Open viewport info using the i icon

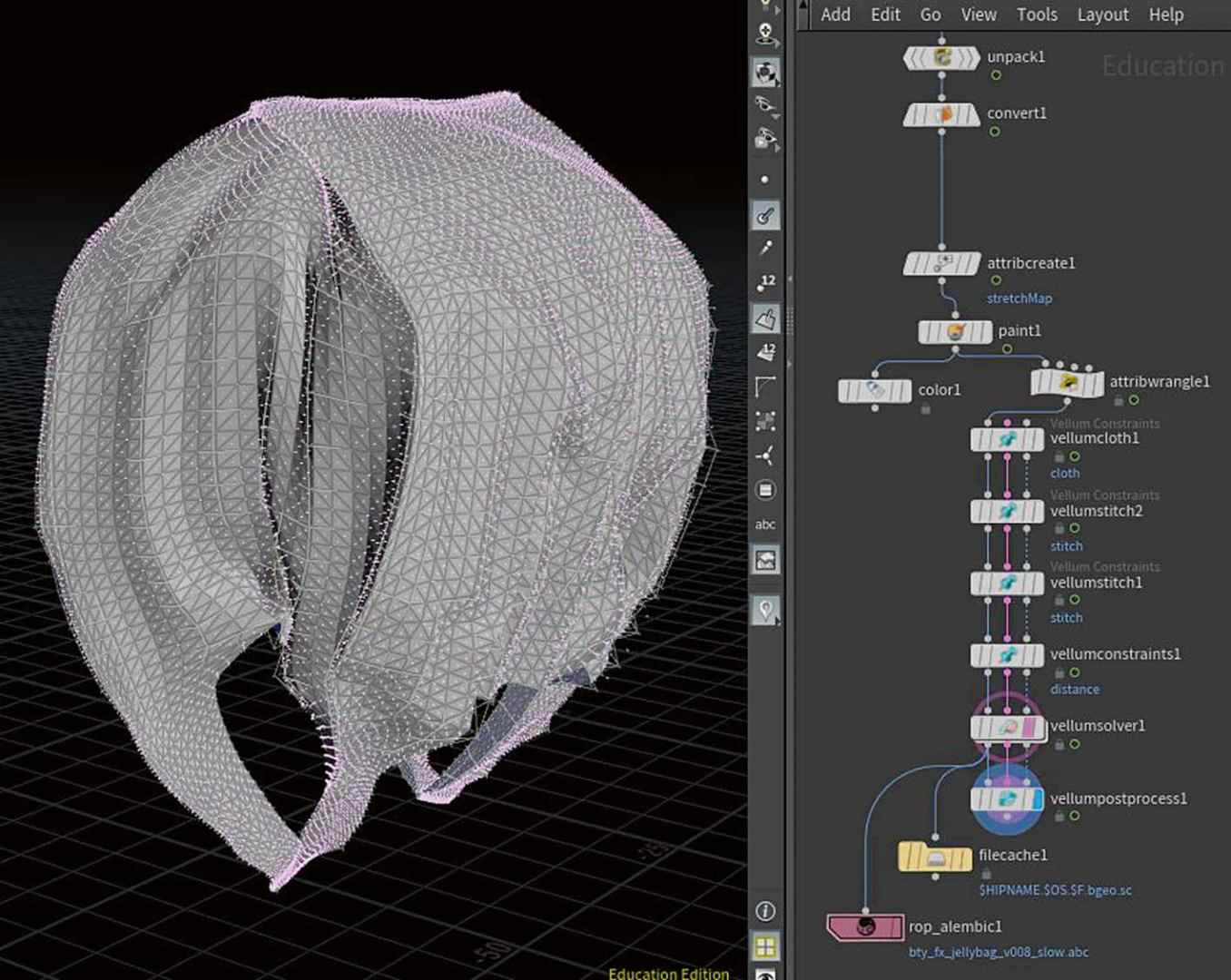765,912
